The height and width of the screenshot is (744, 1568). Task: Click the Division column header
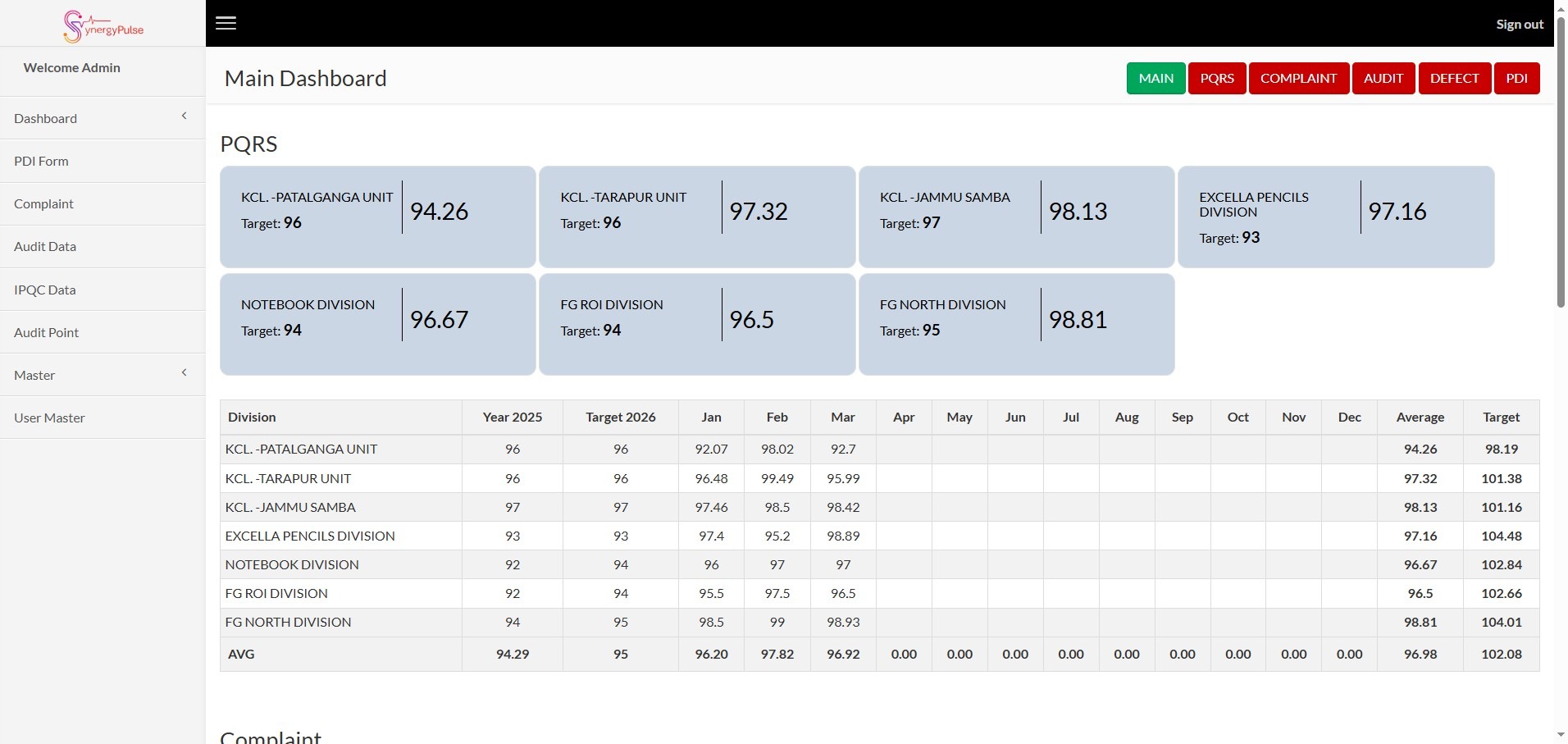[x=341, y=417]
